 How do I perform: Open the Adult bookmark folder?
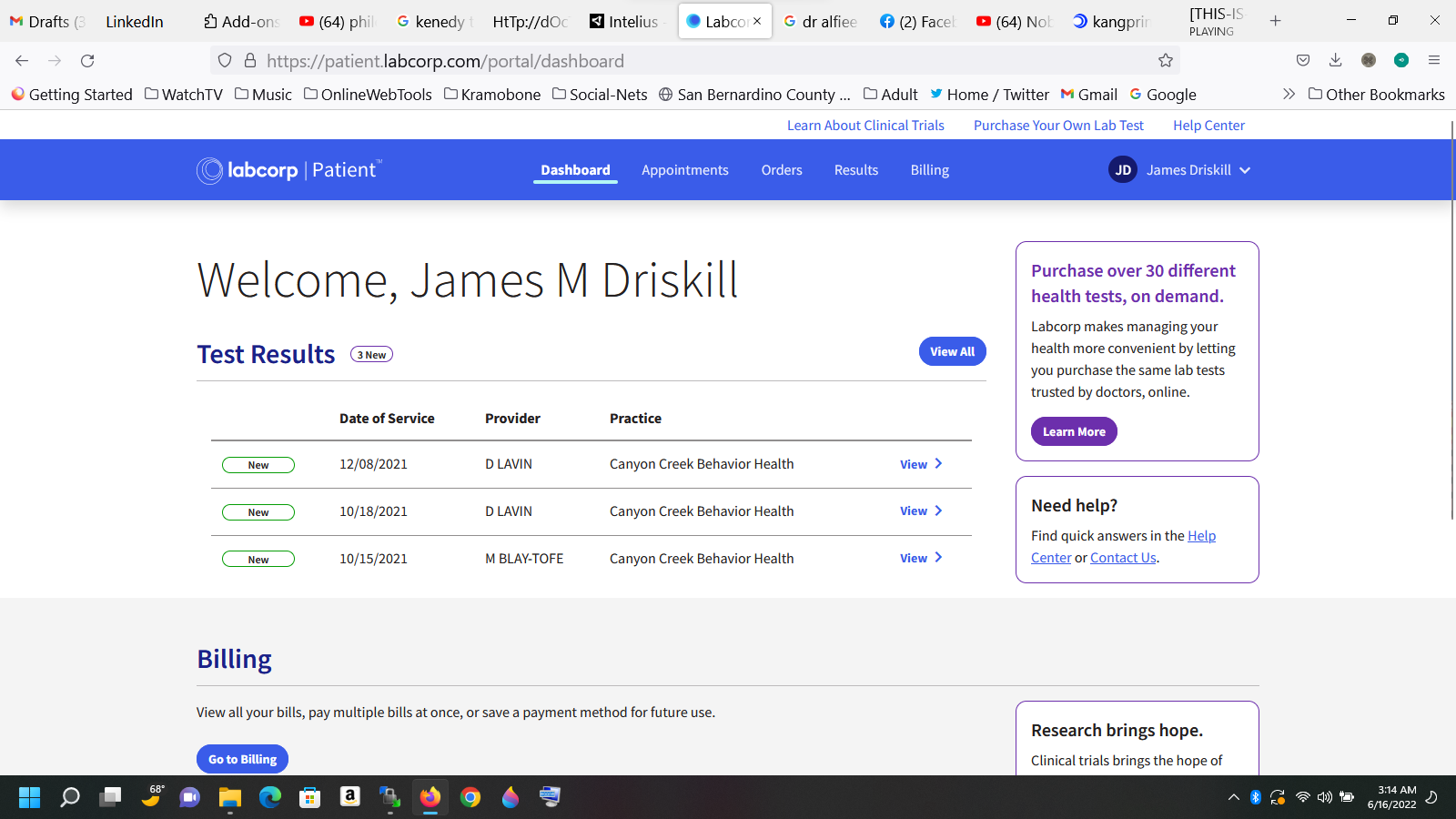[x=891, y=95]
